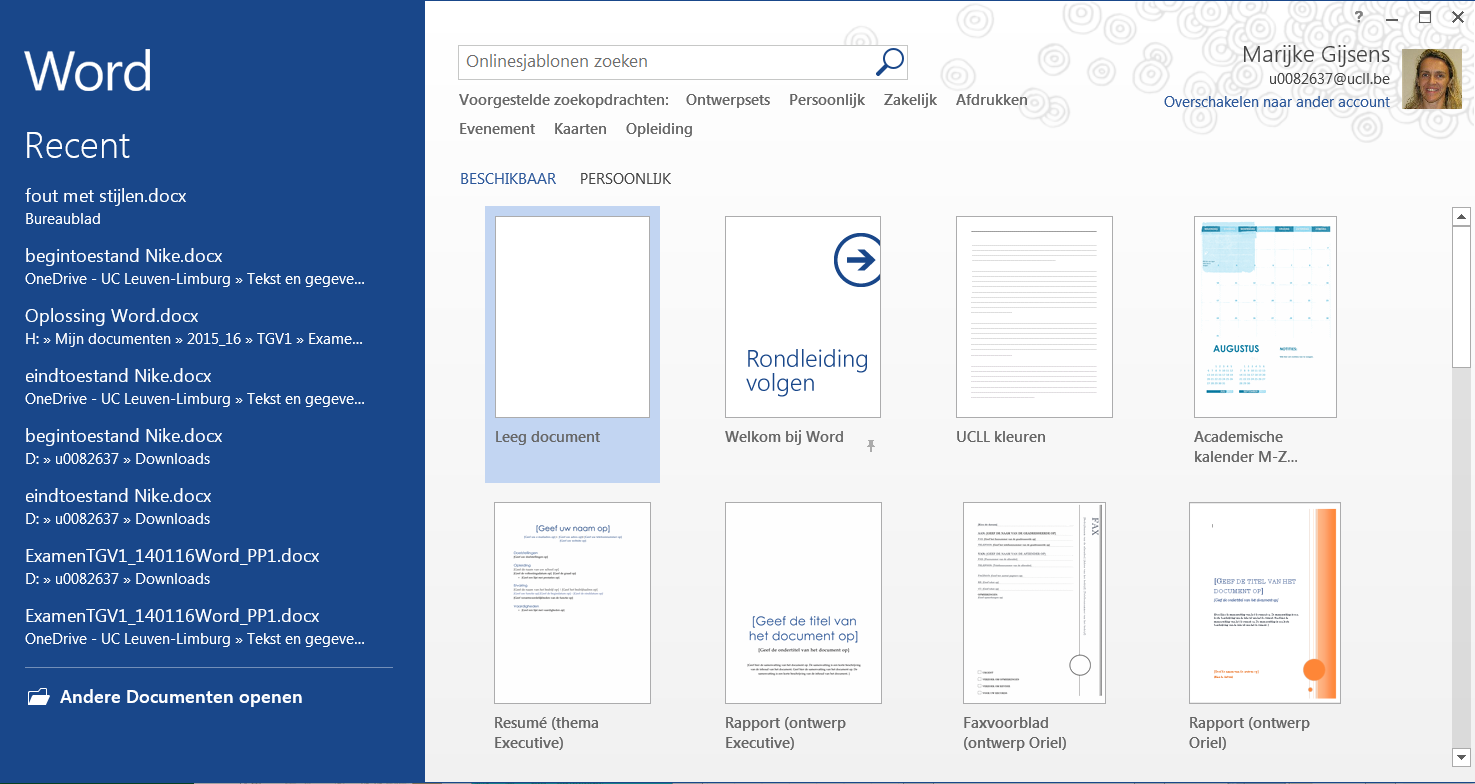
Task: Click Overschakelen naar ander account link
Action: click(x=1276, y=102)
